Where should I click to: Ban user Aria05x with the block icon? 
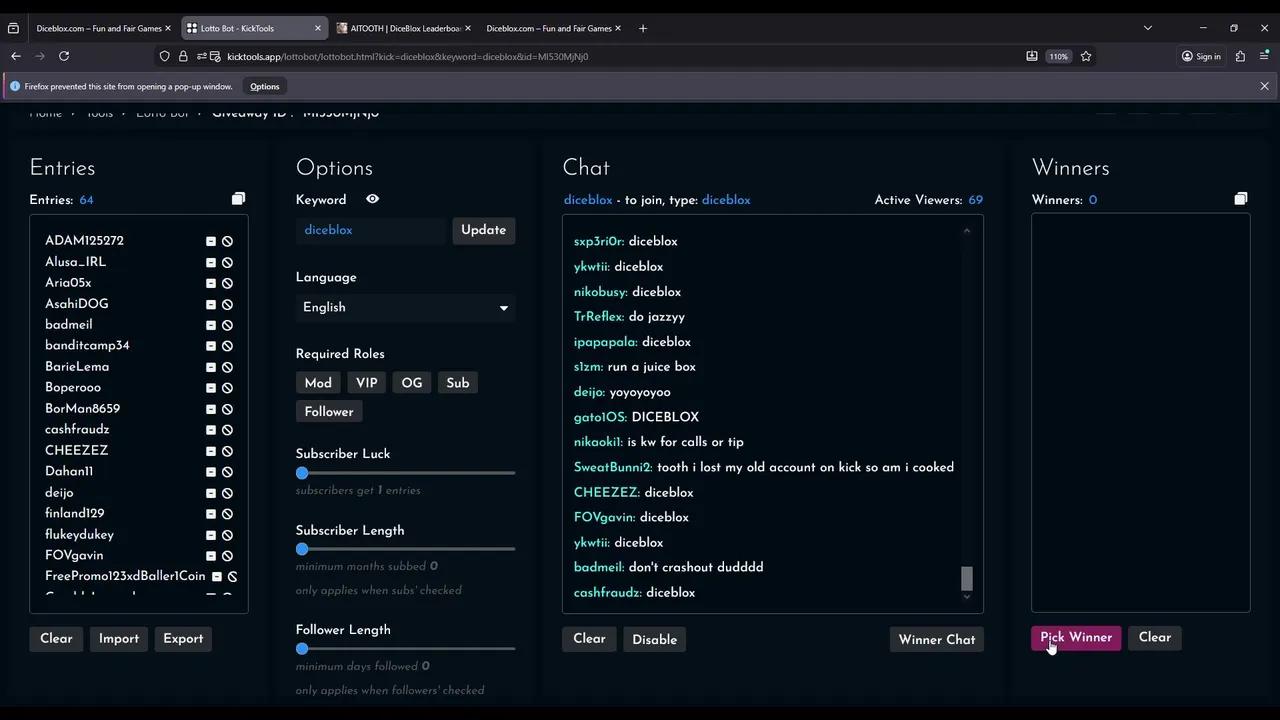point(227,283)
